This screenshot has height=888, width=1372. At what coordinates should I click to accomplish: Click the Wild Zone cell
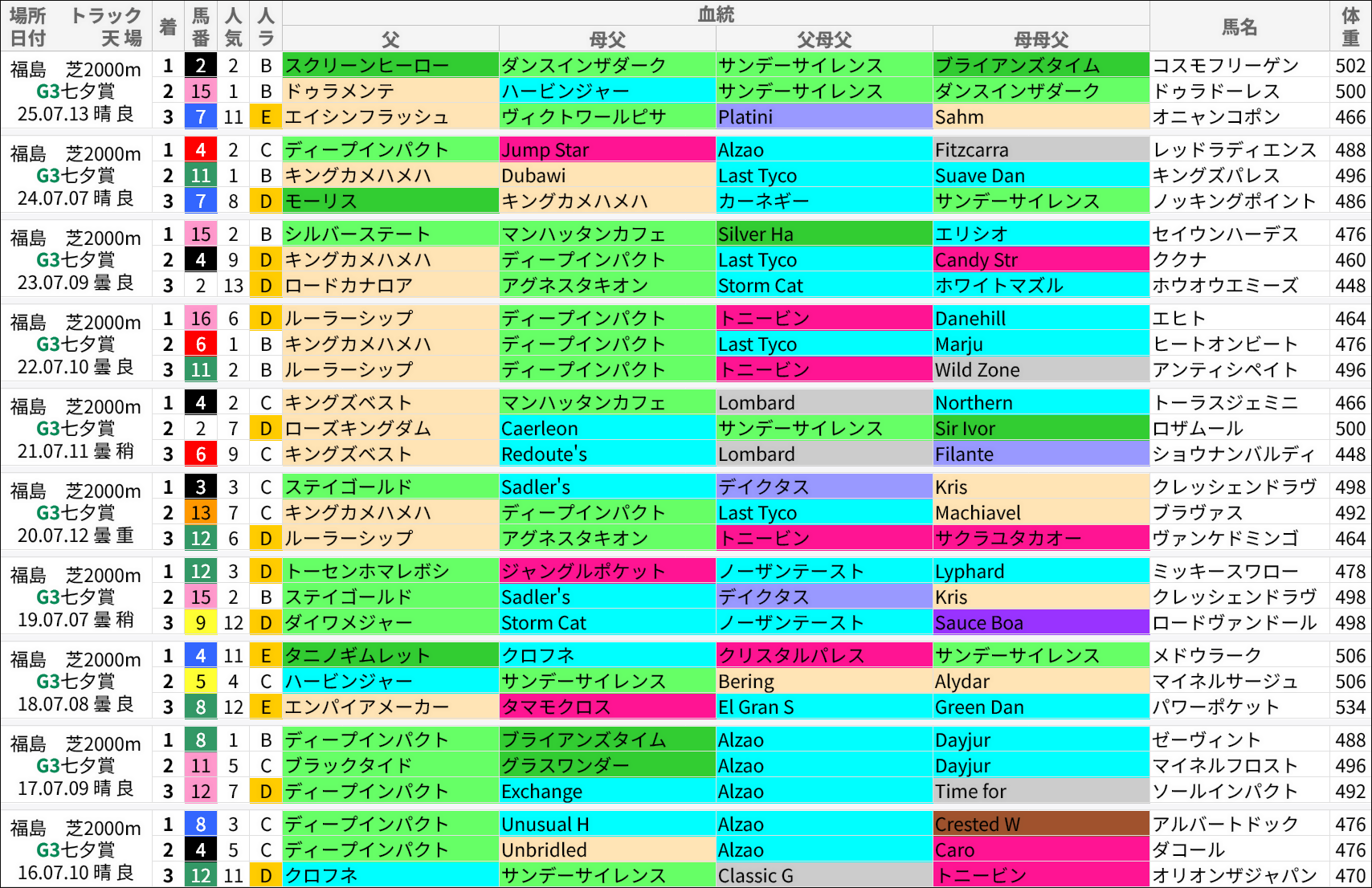point(1041,369)
